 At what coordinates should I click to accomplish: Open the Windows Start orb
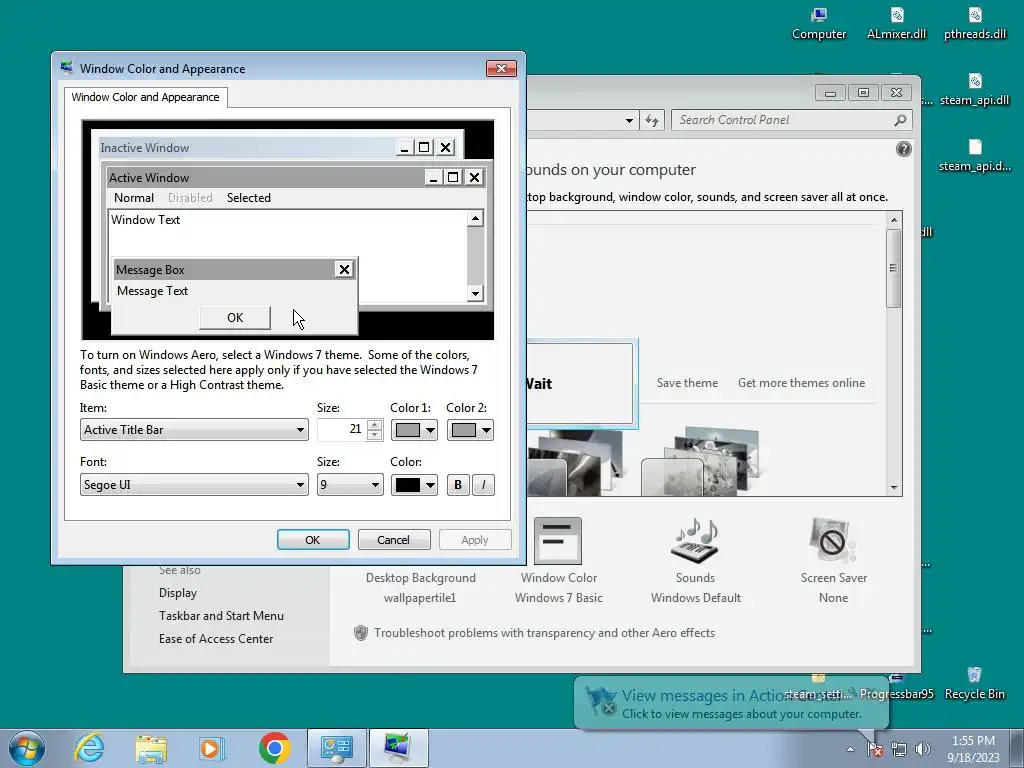pyautogui.click(x=27, y=748)
